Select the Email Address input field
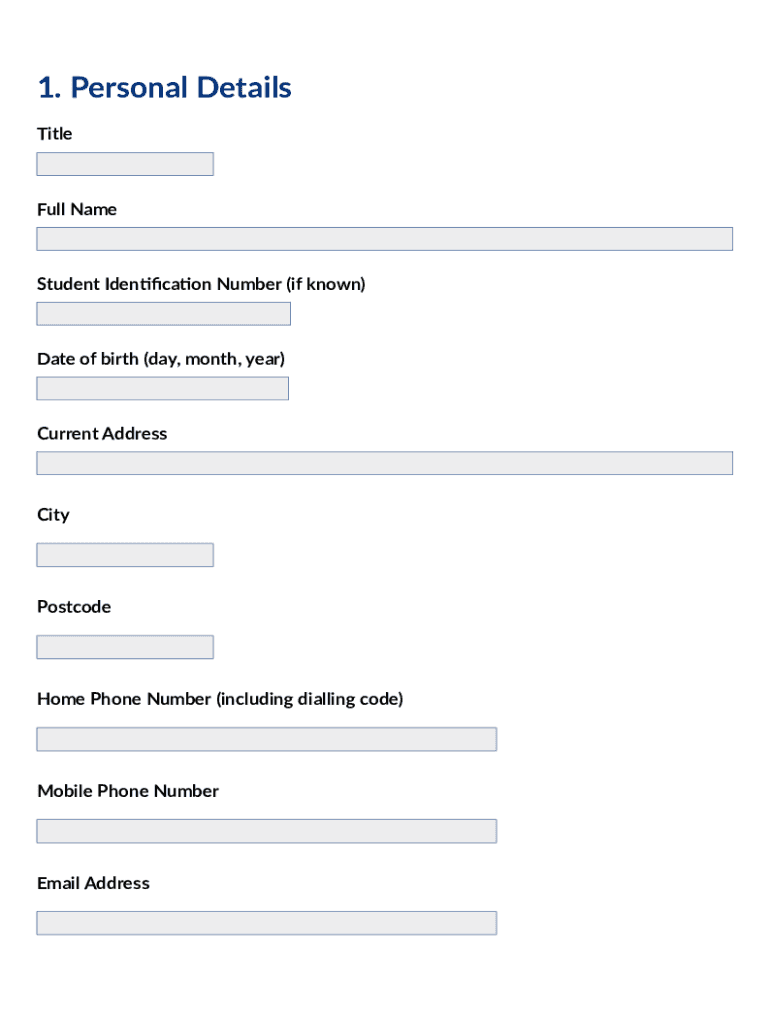770x1024 pixels. pyautogui.click(x=266, y=923)
